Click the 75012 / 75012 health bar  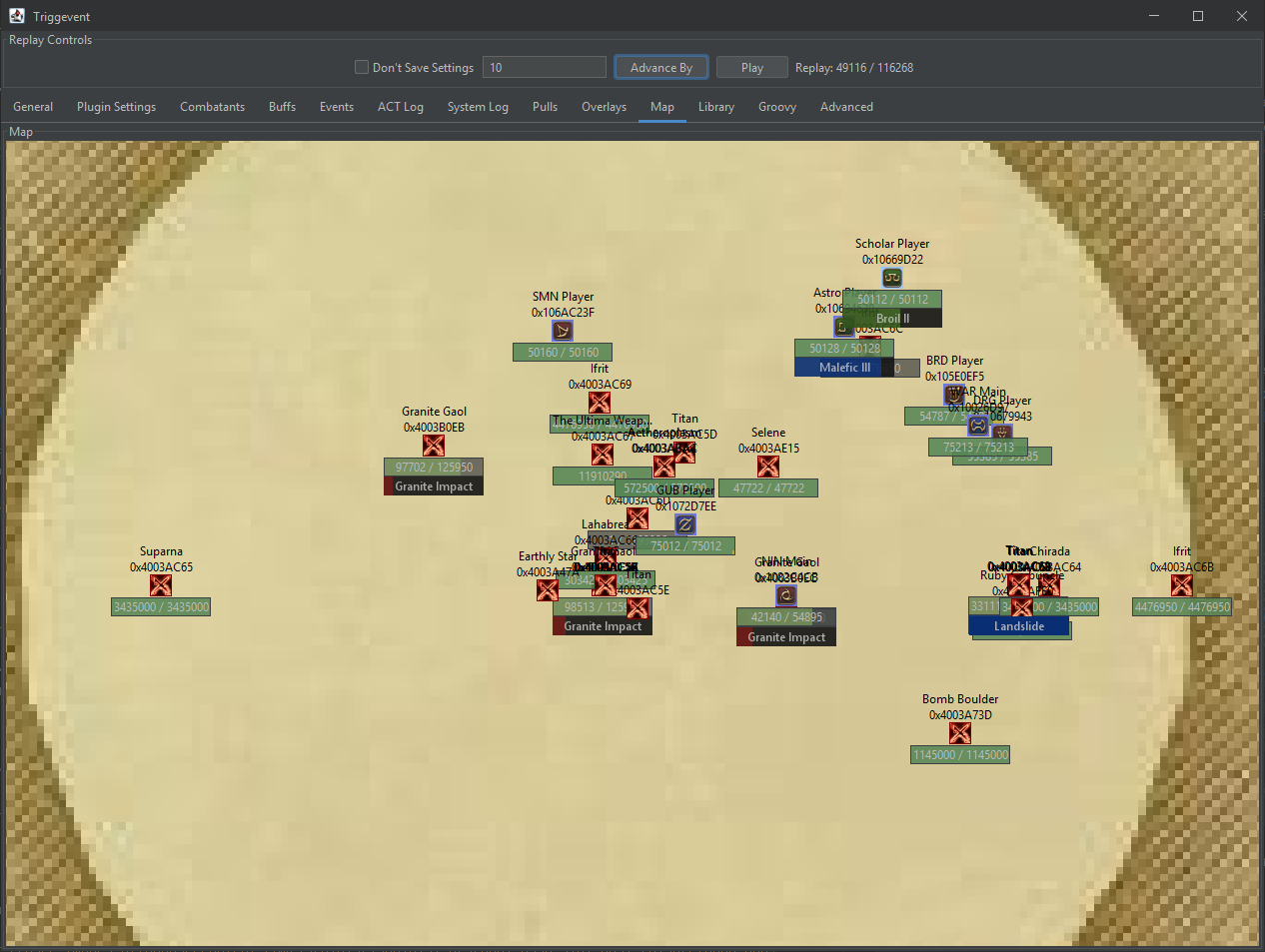[685, 545]
